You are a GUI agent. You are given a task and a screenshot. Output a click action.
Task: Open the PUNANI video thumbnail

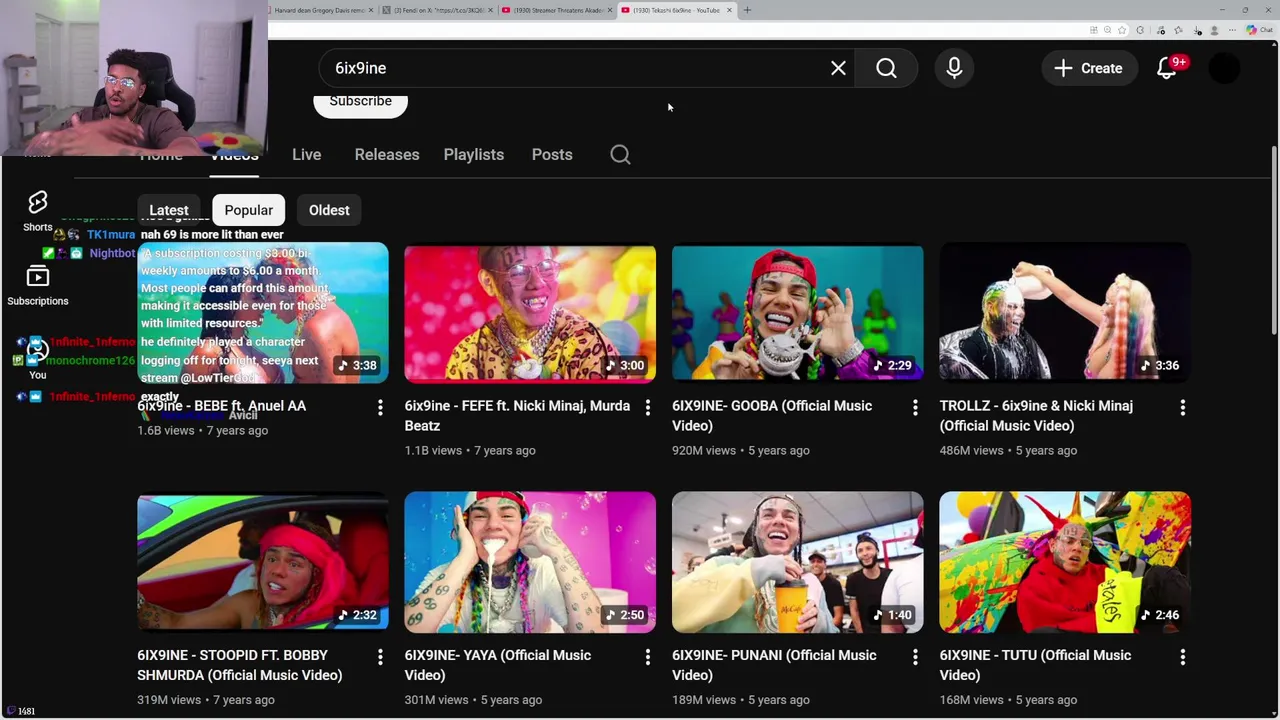point(798,562)
